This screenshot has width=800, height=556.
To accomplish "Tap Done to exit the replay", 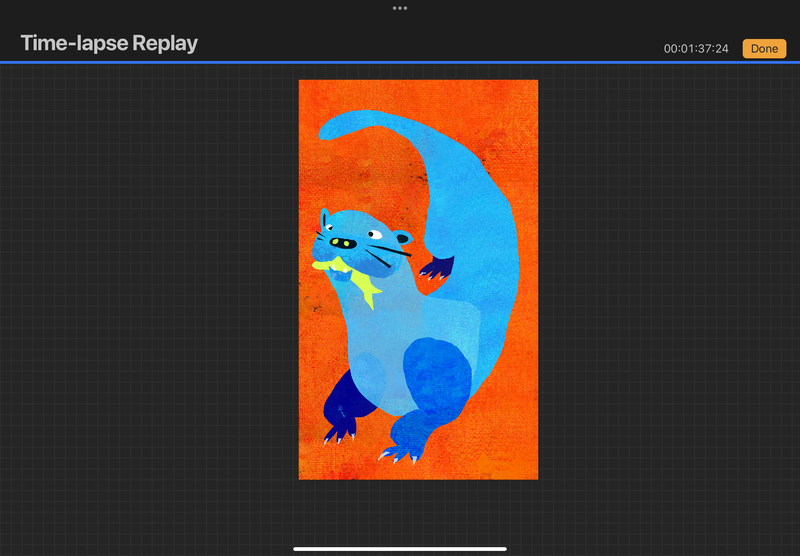I will click(764, 49).
